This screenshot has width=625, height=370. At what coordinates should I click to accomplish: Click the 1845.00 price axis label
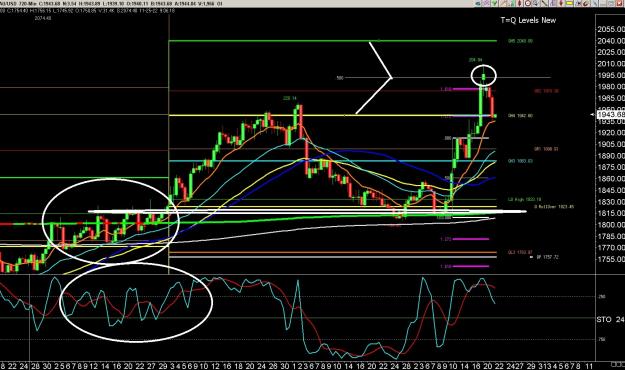611,190
